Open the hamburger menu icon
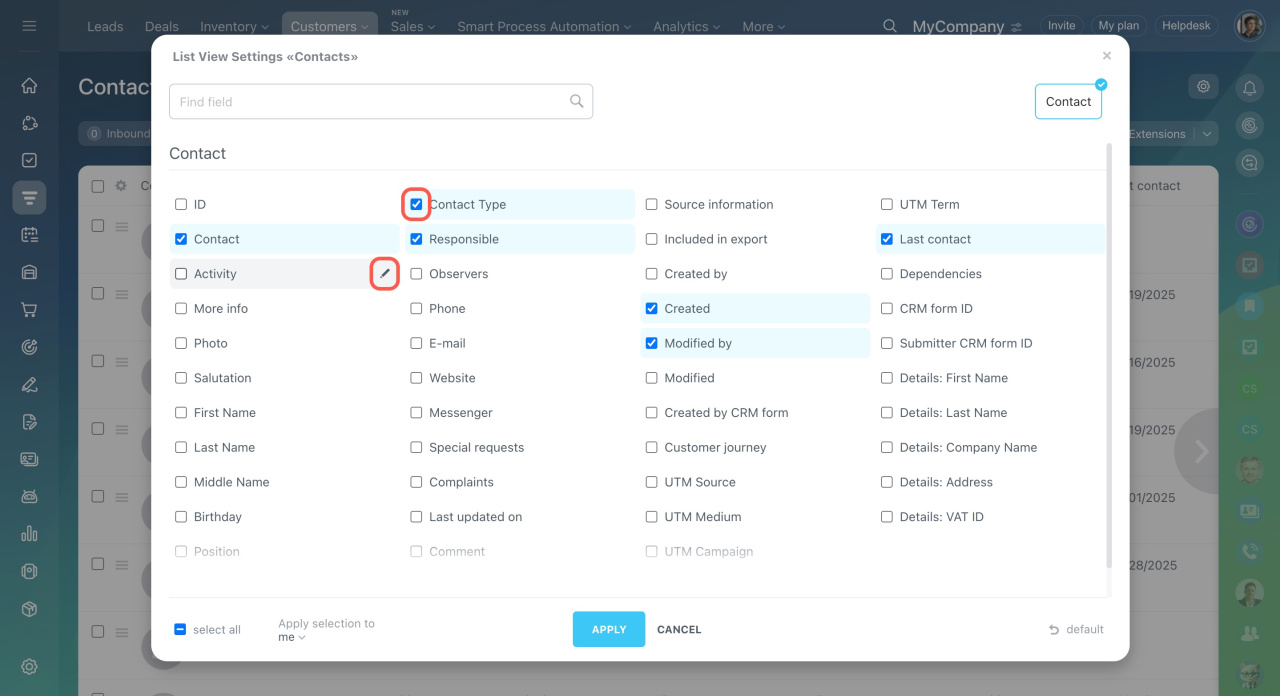Image resolution: width=1280 pixels, height=696 pixels. pos(29,26)
